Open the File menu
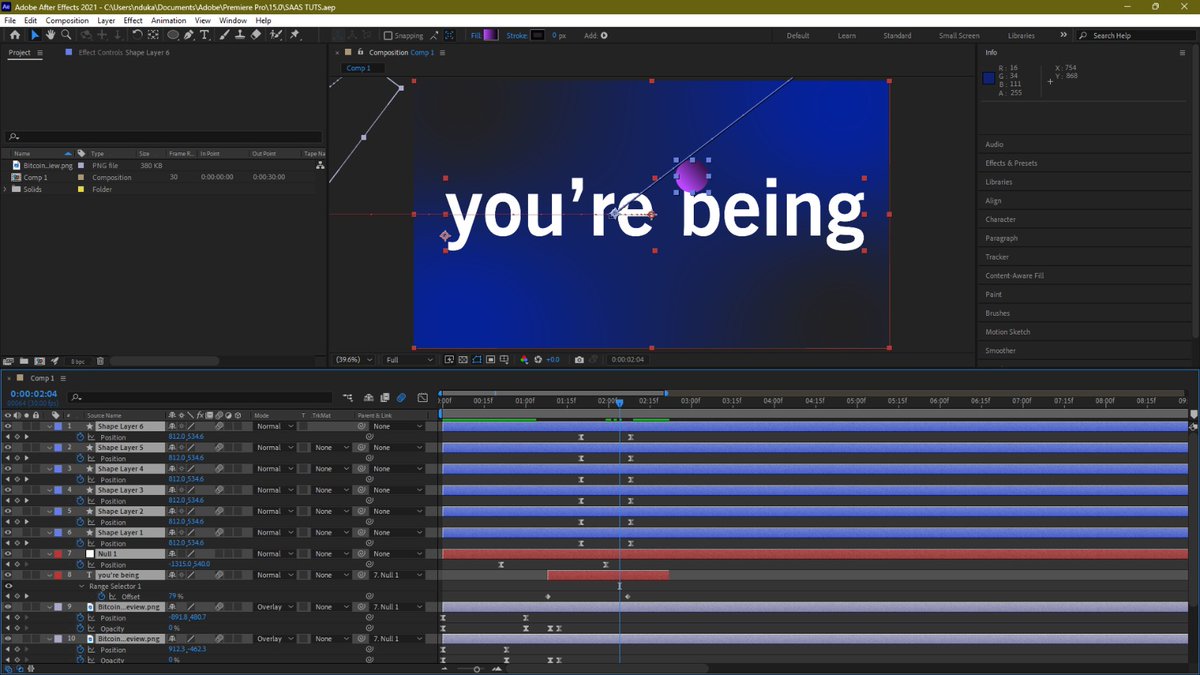The height and width of the screenshot is (675, 1200). coord(9,20)
